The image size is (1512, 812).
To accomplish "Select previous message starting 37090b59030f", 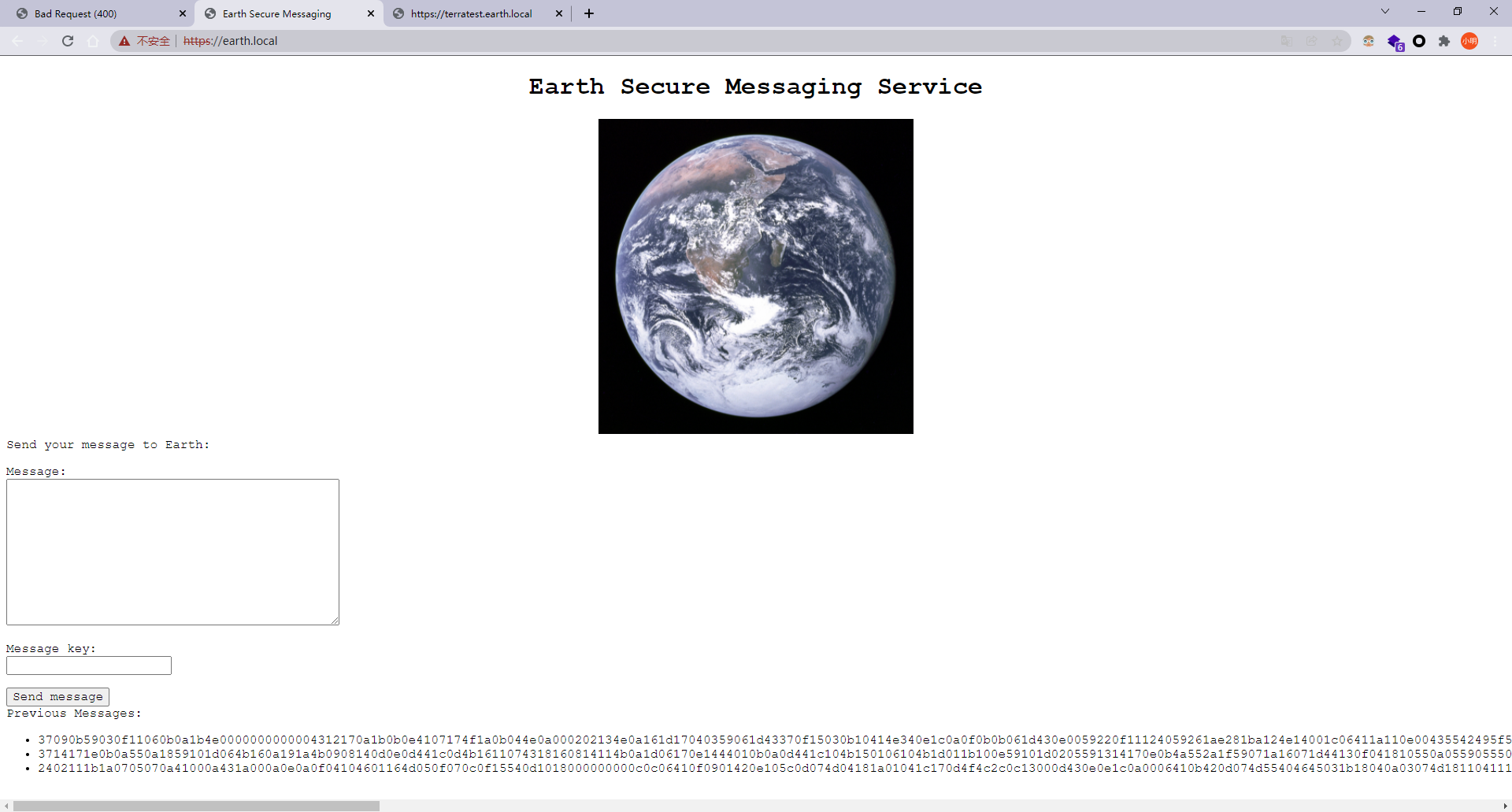I will coord(774,740).
